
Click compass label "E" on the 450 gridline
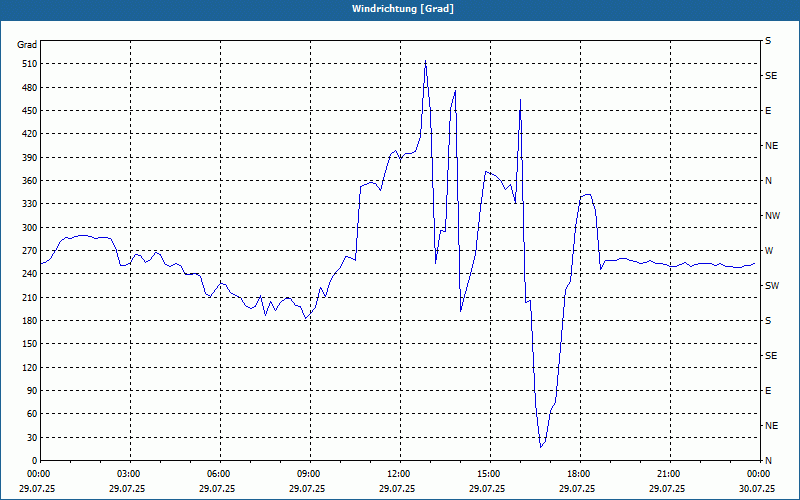coord(768,111)
